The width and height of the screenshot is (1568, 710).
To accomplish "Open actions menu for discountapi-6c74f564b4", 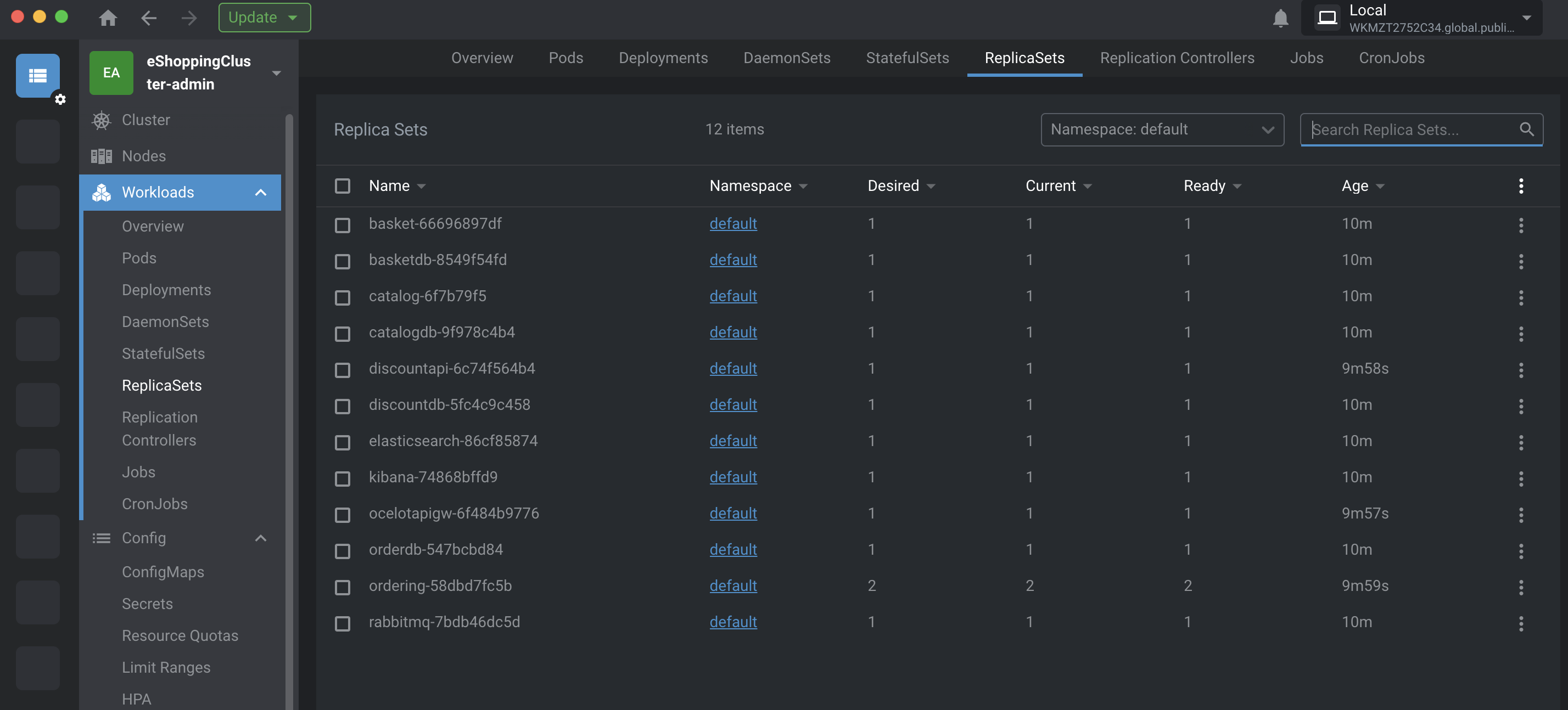I will click(x=1521, y=370).
